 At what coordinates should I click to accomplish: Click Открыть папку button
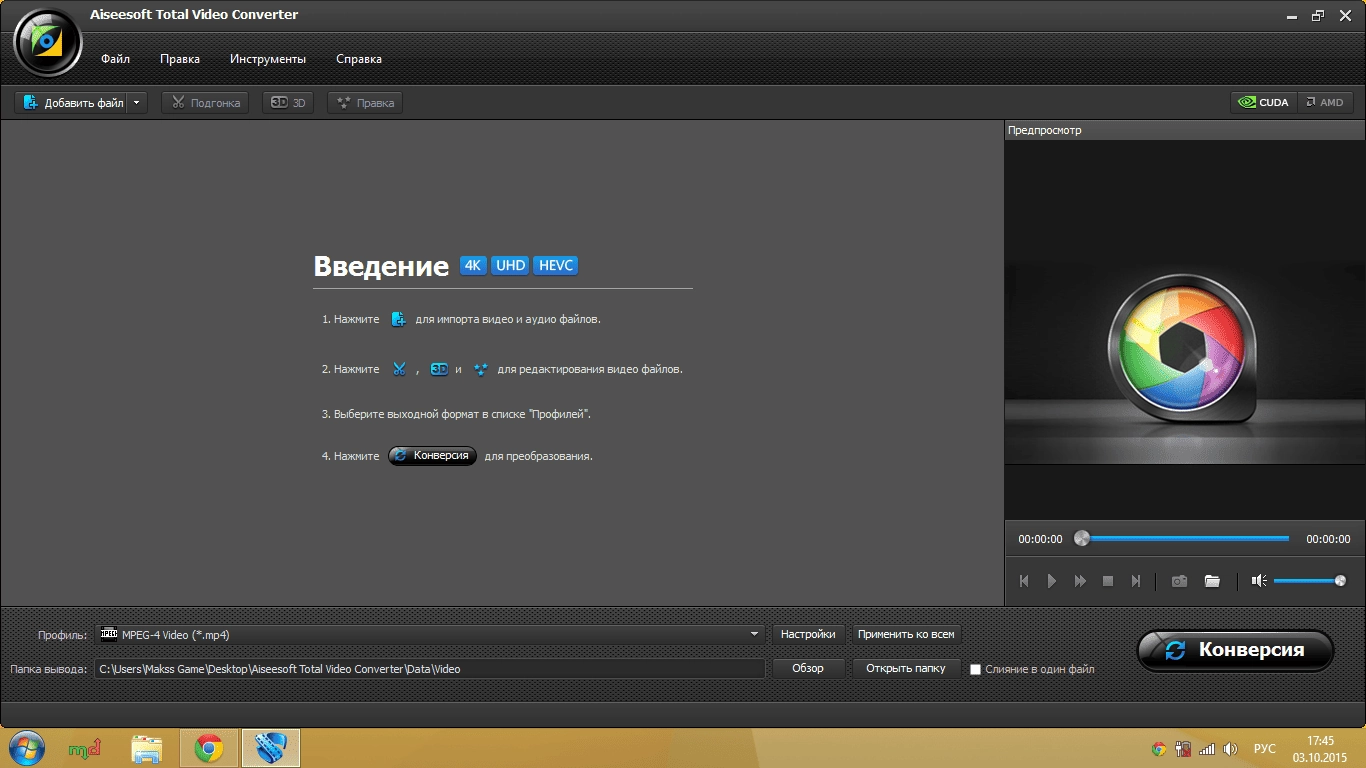(x=906, y=668)
